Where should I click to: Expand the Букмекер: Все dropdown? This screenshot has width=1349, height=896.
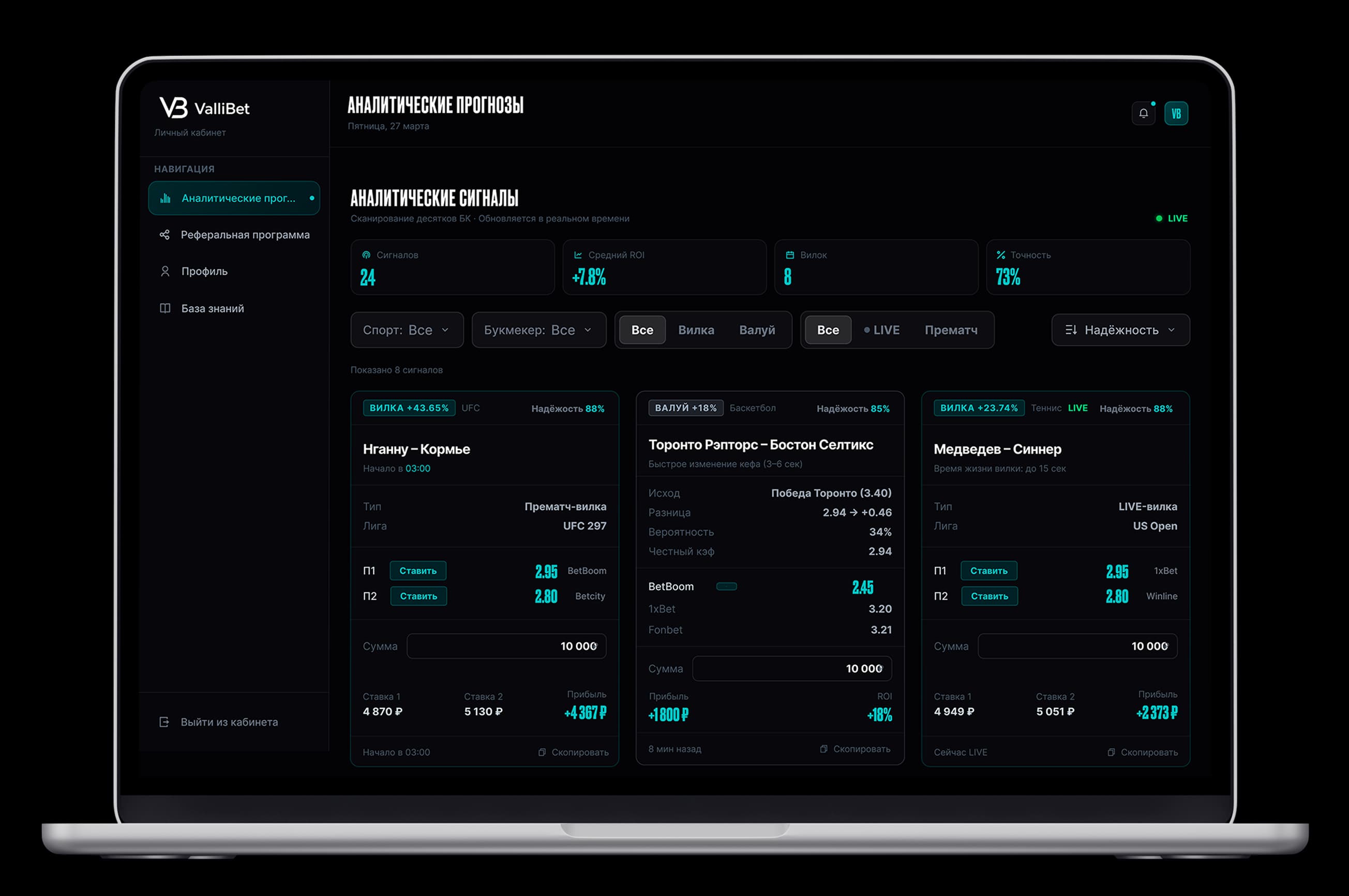(x=539, y=330)
